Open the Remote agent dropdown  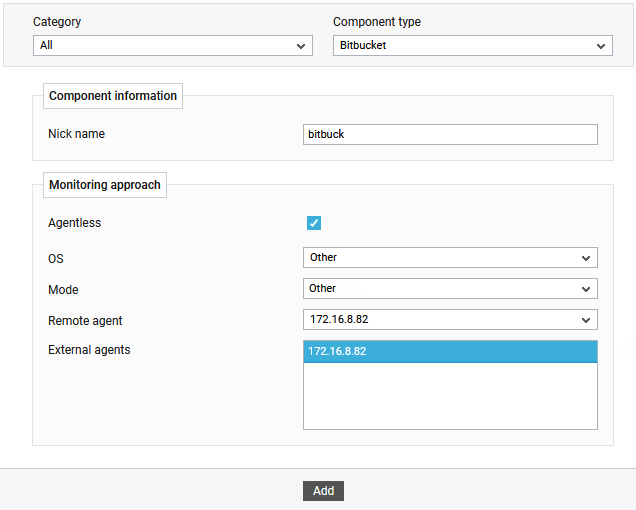pos(450,320)
